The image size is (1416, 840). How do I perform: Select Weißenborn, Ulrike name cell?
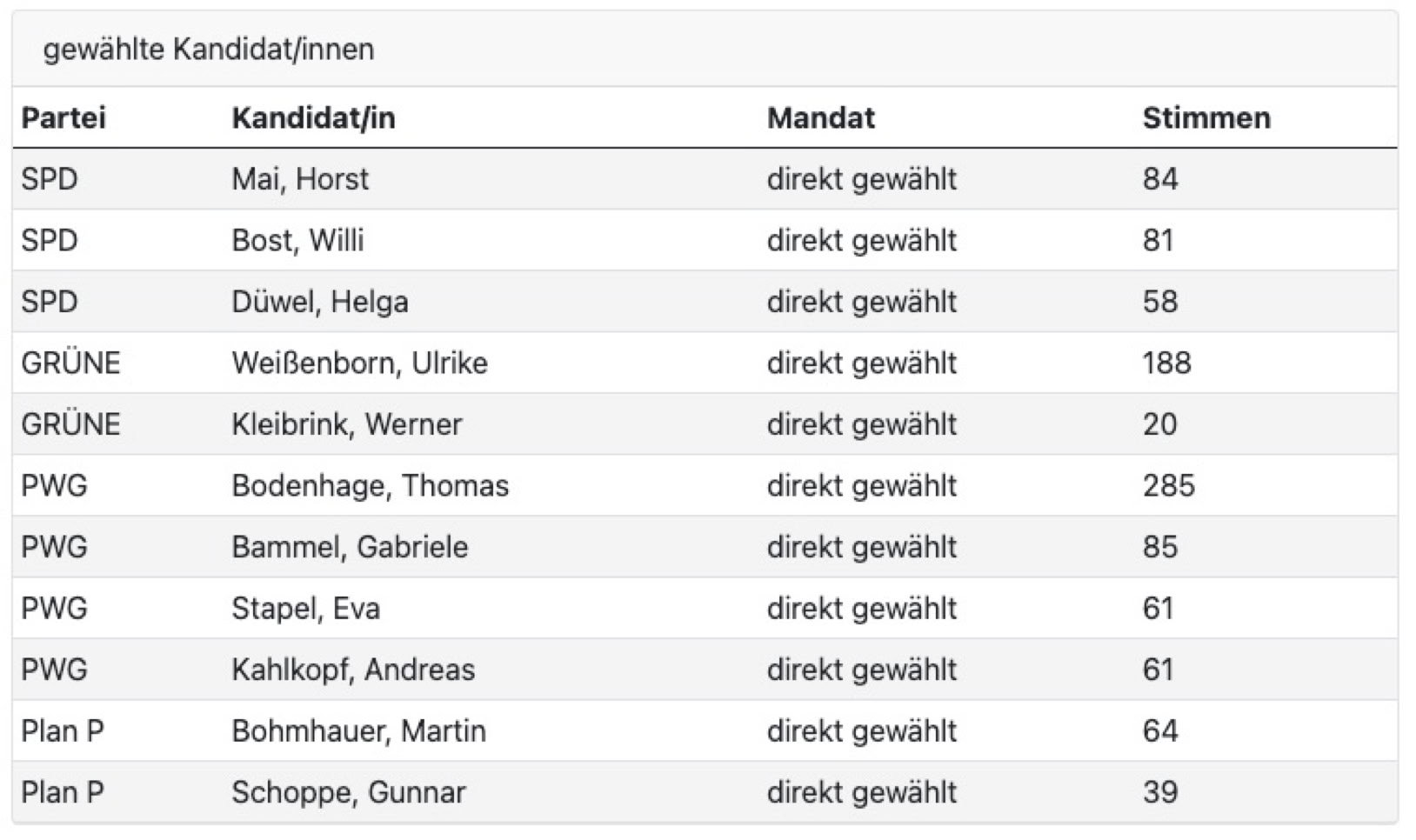click(359, 363)
